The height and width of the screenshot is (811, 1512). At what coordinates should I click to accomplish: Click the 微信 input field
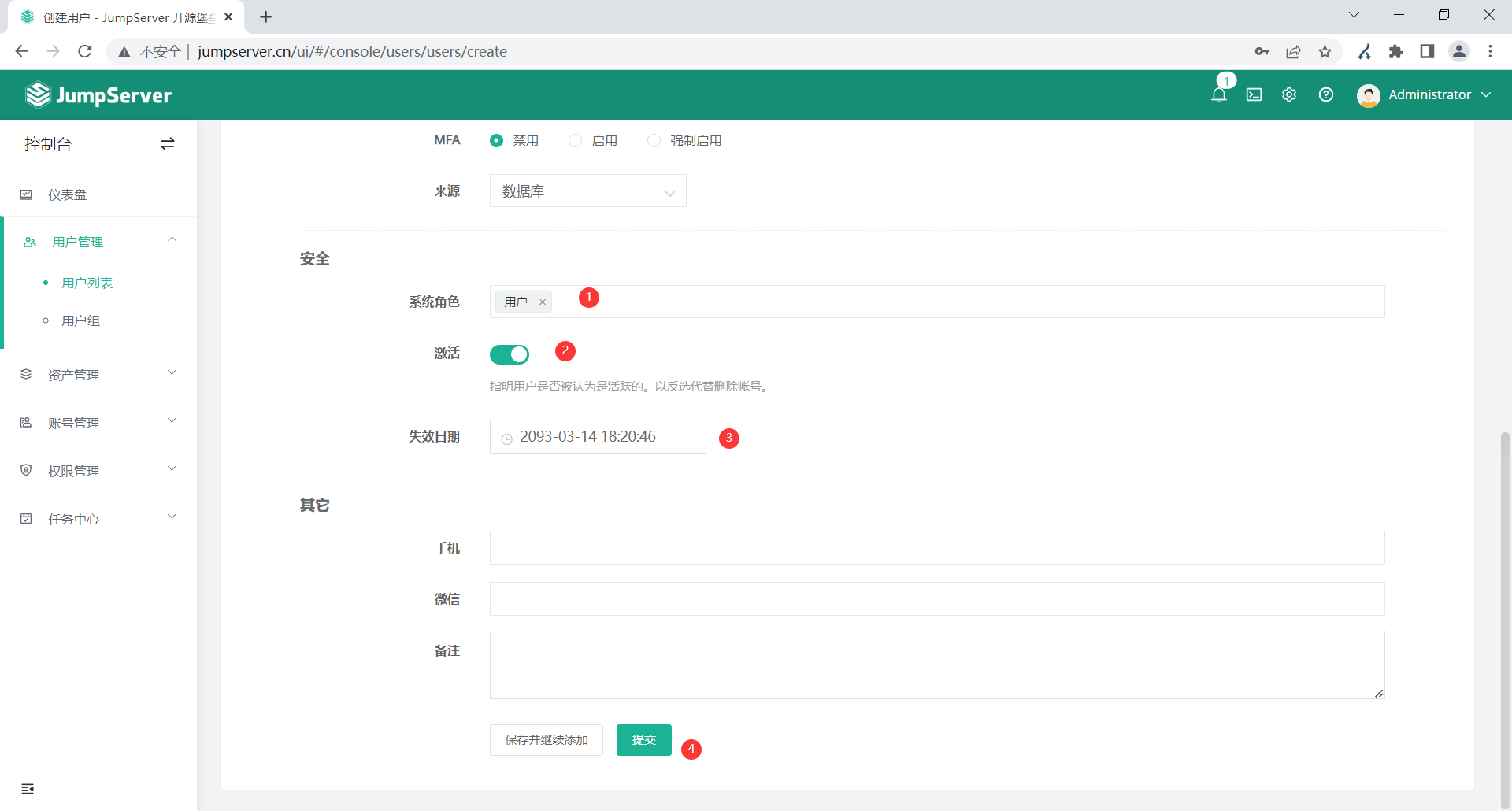[937, 599]
